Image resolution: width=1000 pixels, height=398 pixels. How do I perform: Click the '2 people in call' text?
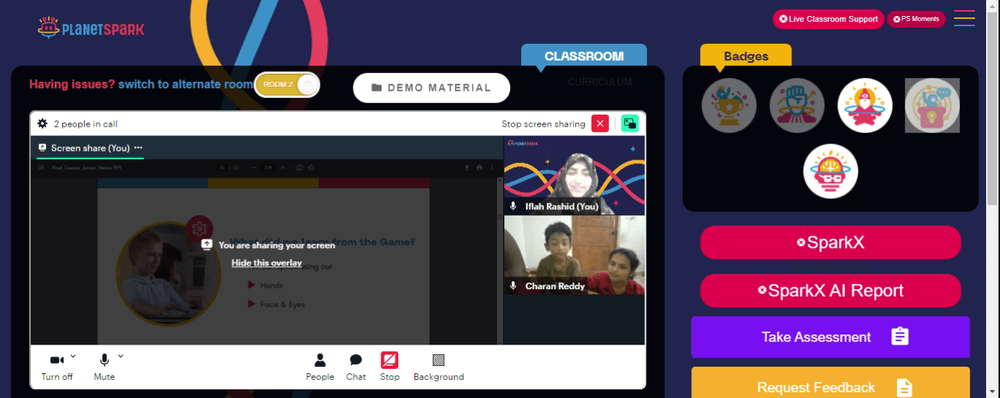[85, 124]
